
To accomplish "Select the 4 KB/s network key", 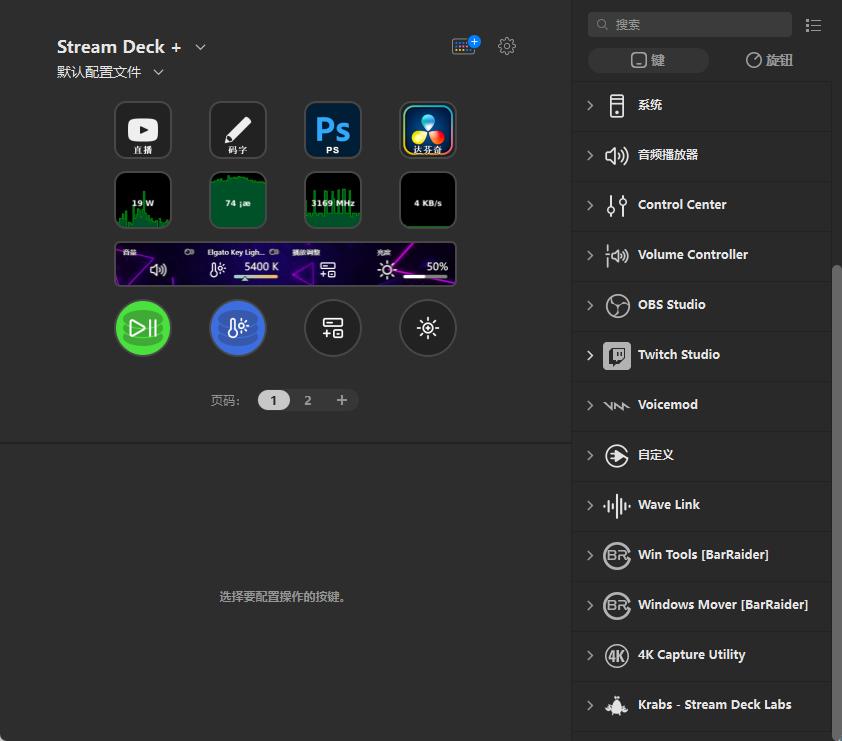I will coord(428,200).
